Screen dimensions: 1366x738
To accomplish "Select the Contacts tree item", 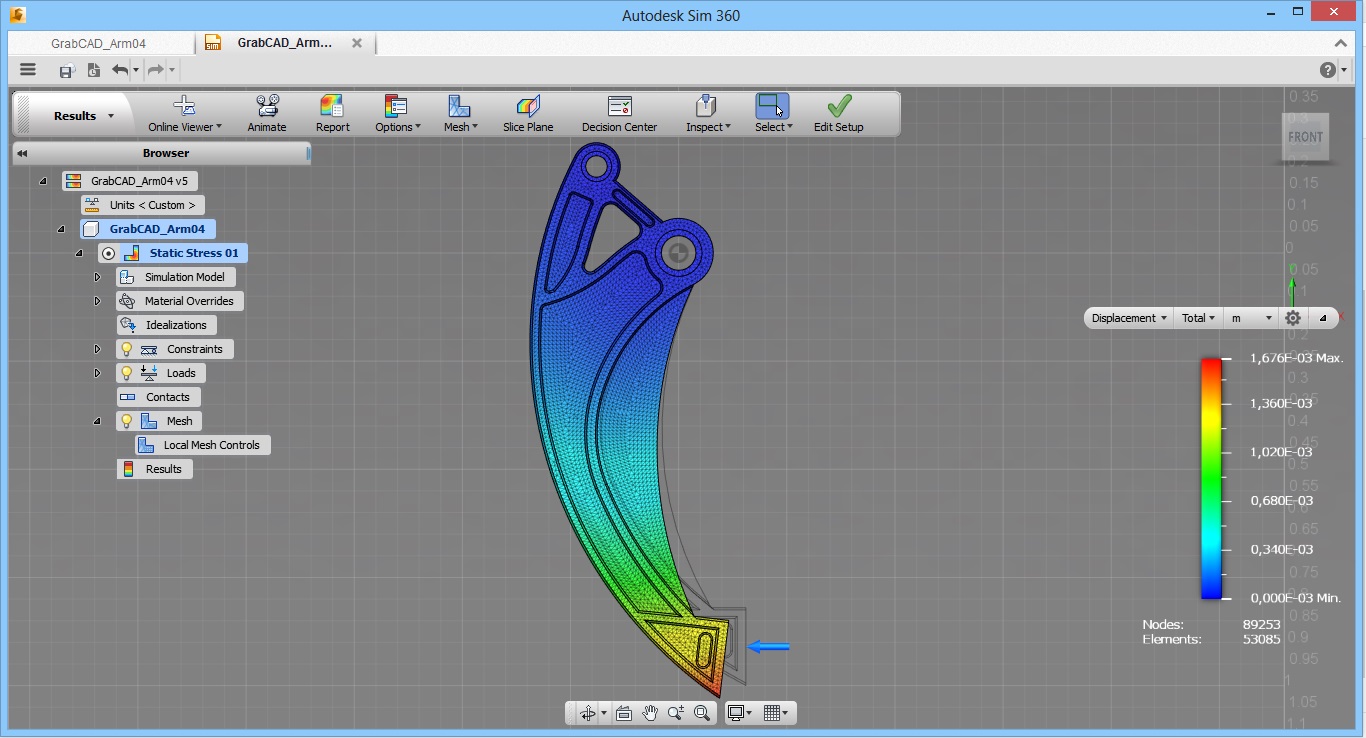I will pos(158,397).
